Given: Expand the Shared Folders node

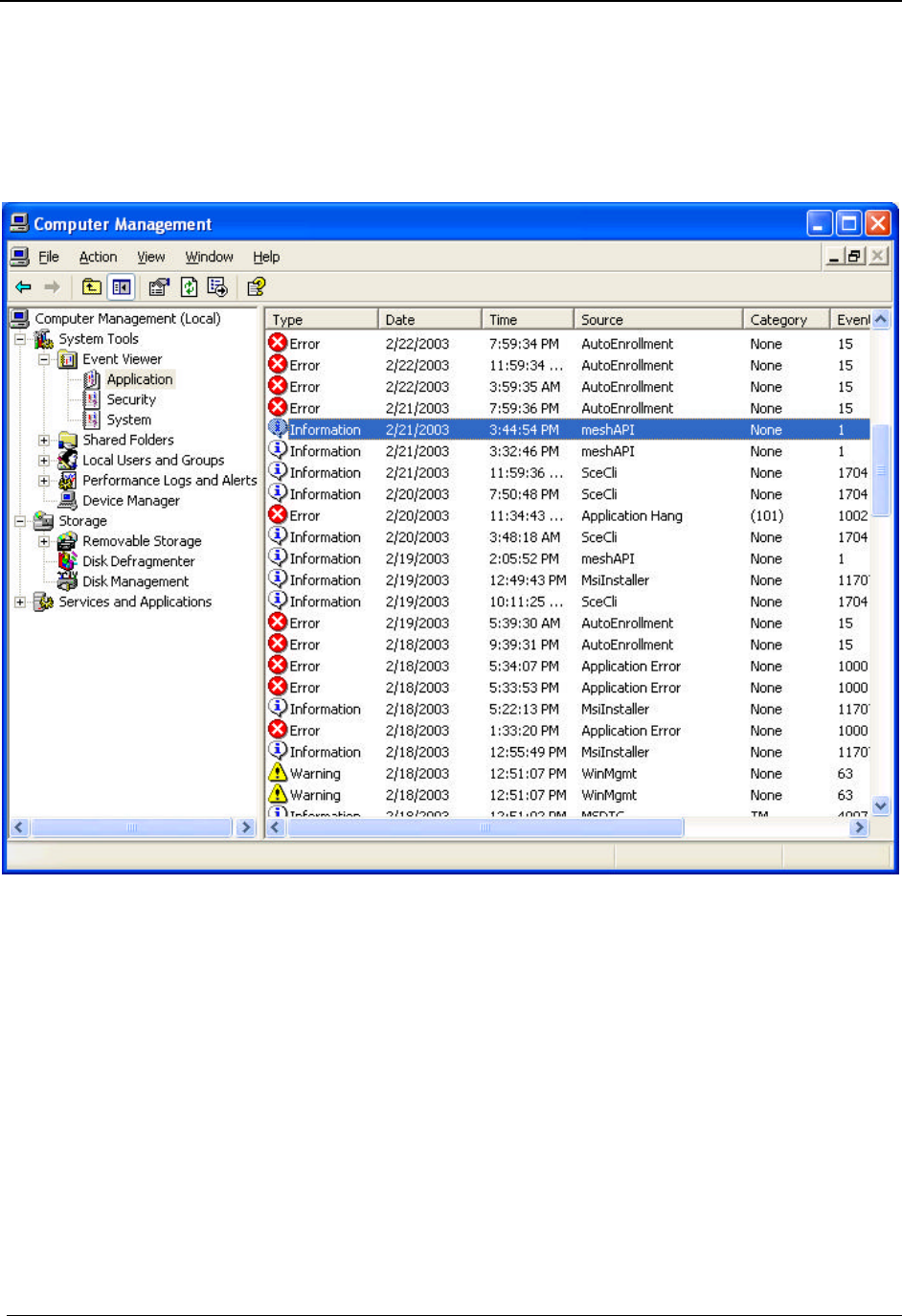Looking at the screenshot, I should click(x=44, y=440).
